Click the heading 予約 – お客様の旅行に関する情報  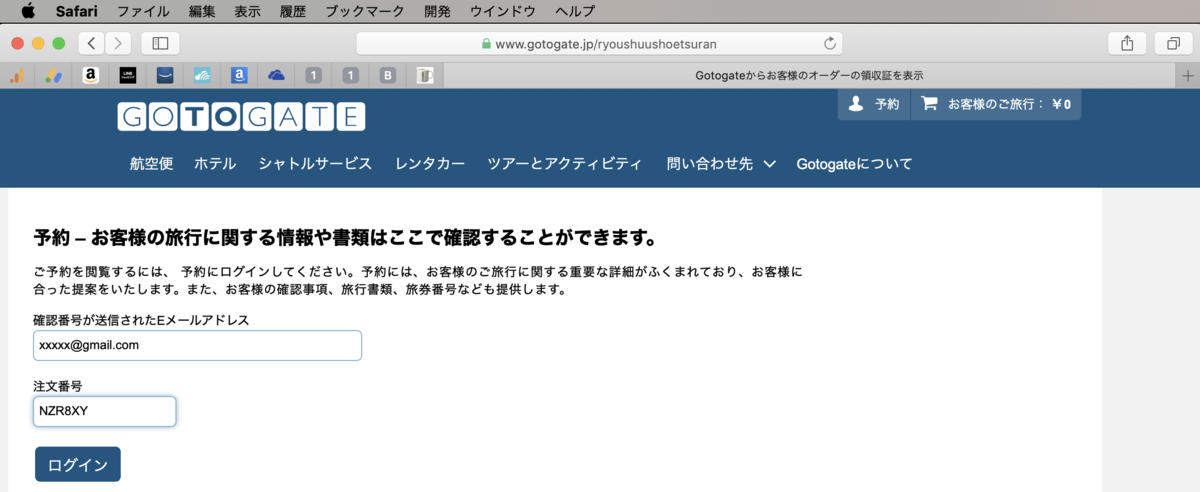pos(345,238)
